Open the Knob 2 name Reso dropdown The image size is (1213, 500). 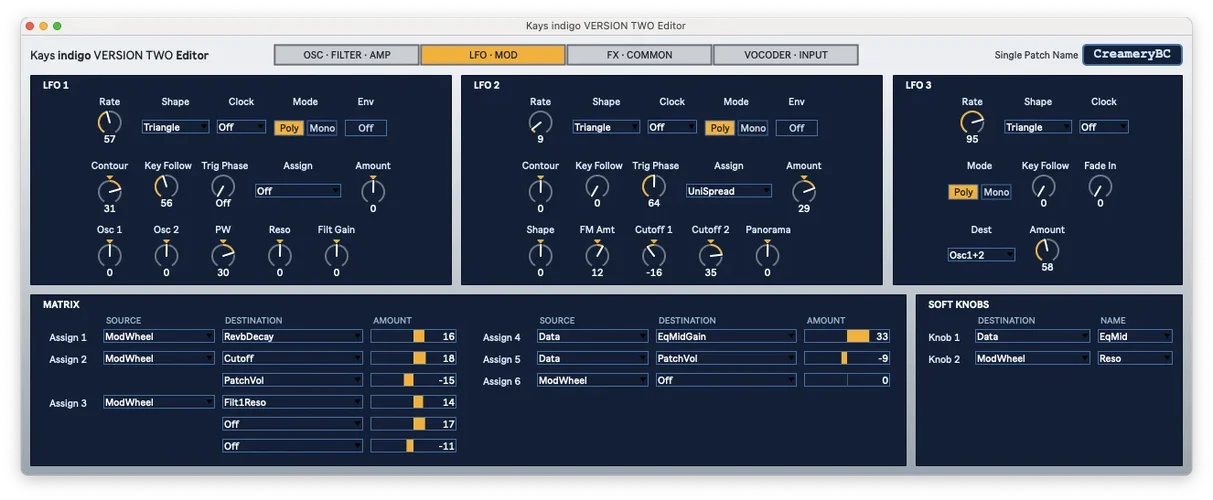click(x=1135, y=358)
